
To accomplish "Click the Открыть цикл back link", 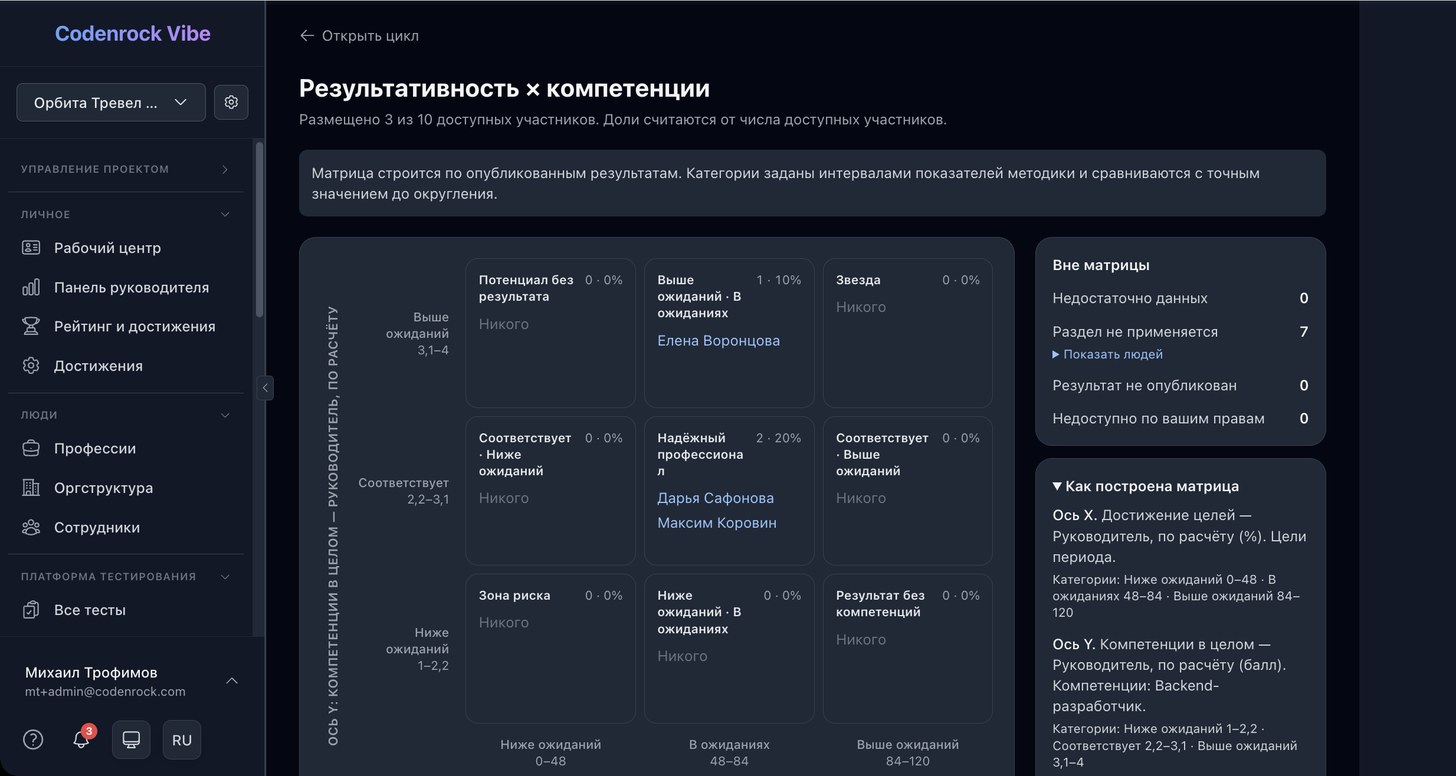I will (x=359, y=36).
